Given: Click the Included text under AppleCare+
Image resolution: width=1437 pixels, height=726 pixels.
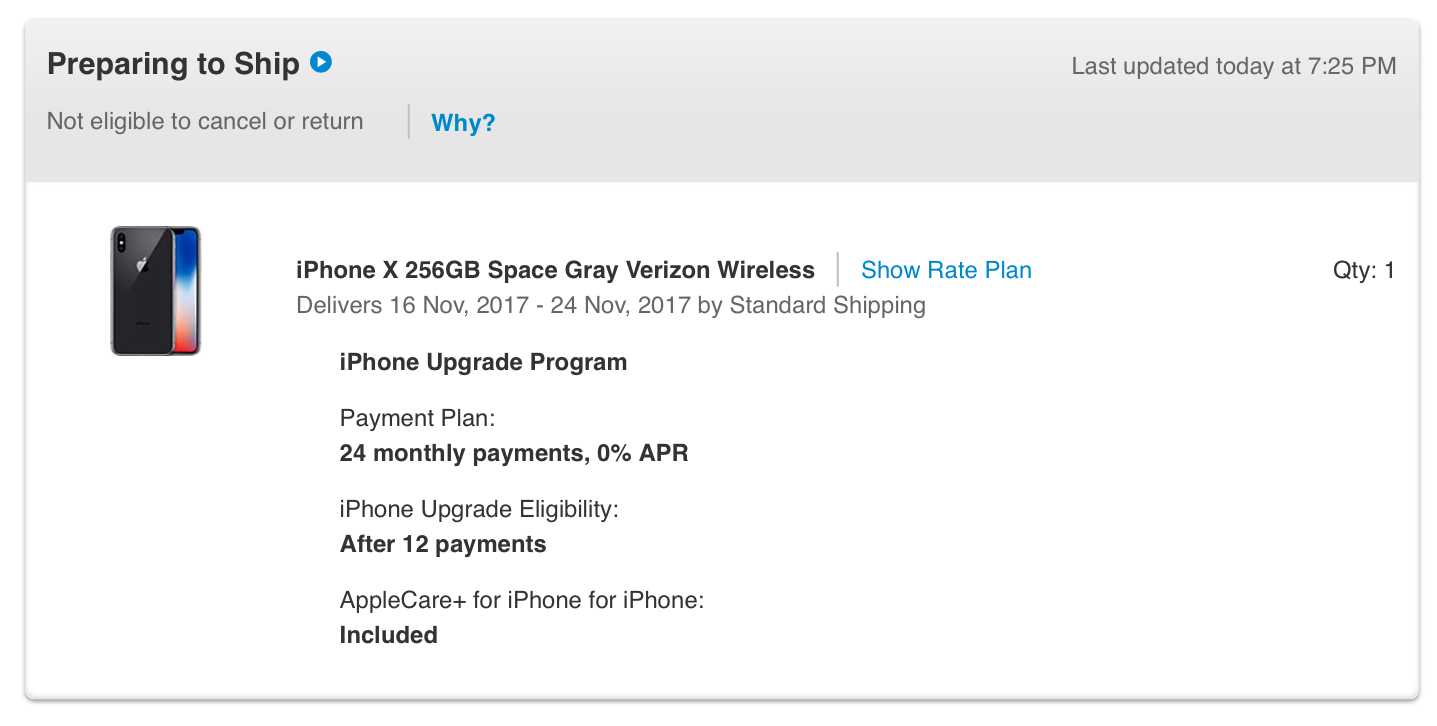Looking at the screenshot, I should [389, 635].
